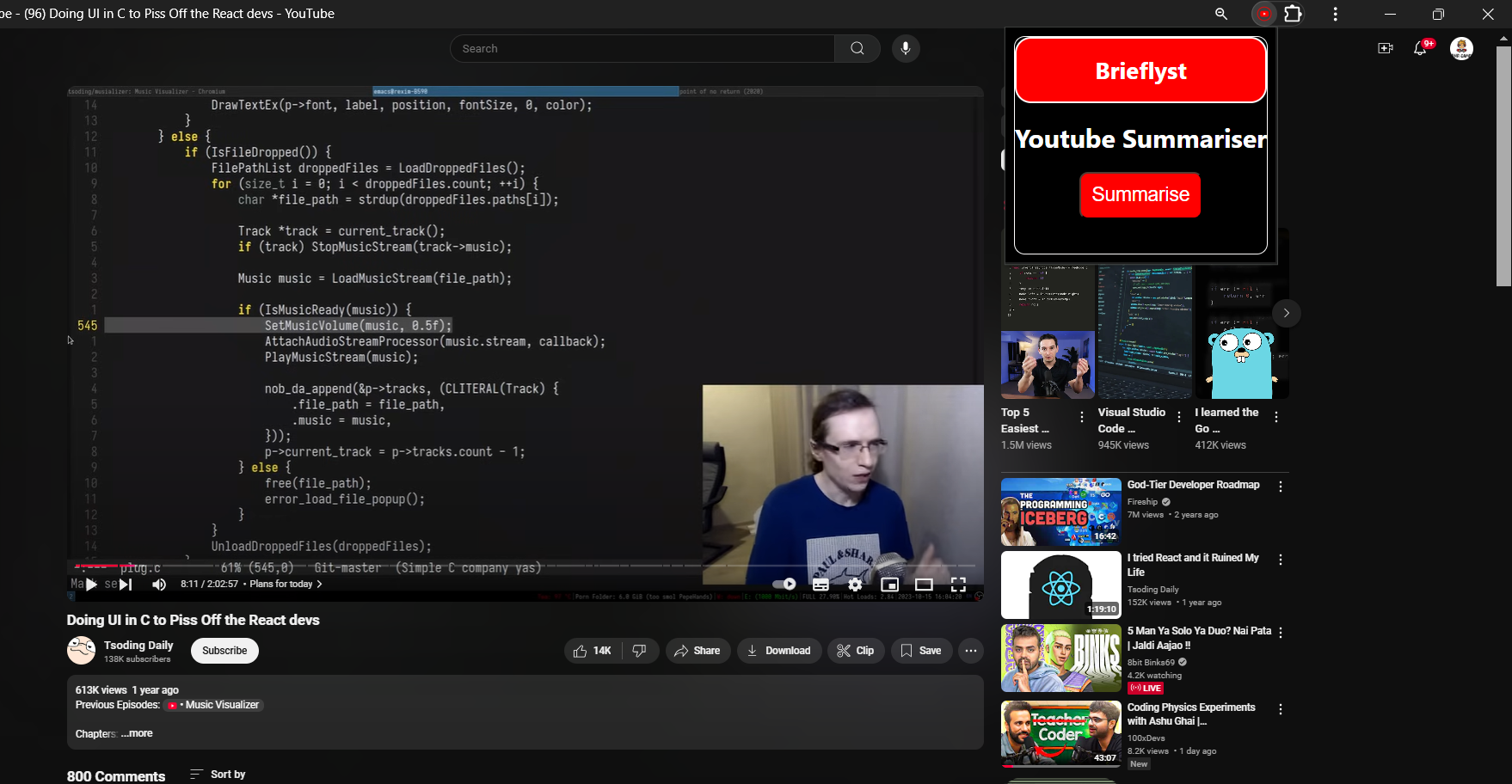Expand the description with ...more
This screenshot has width=1512, height=784.
pos(137,733)
